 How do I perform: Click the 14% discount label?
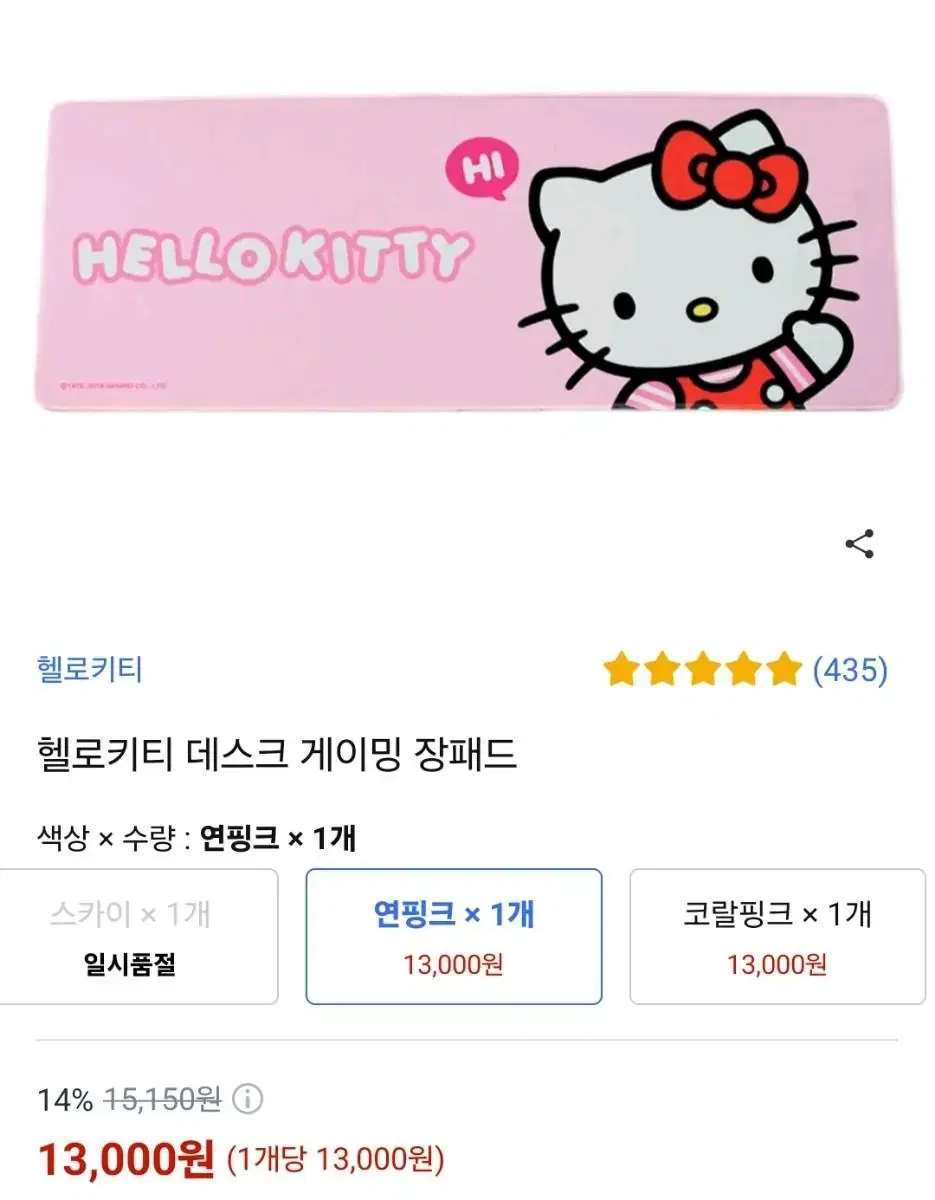pos(65,1101)
